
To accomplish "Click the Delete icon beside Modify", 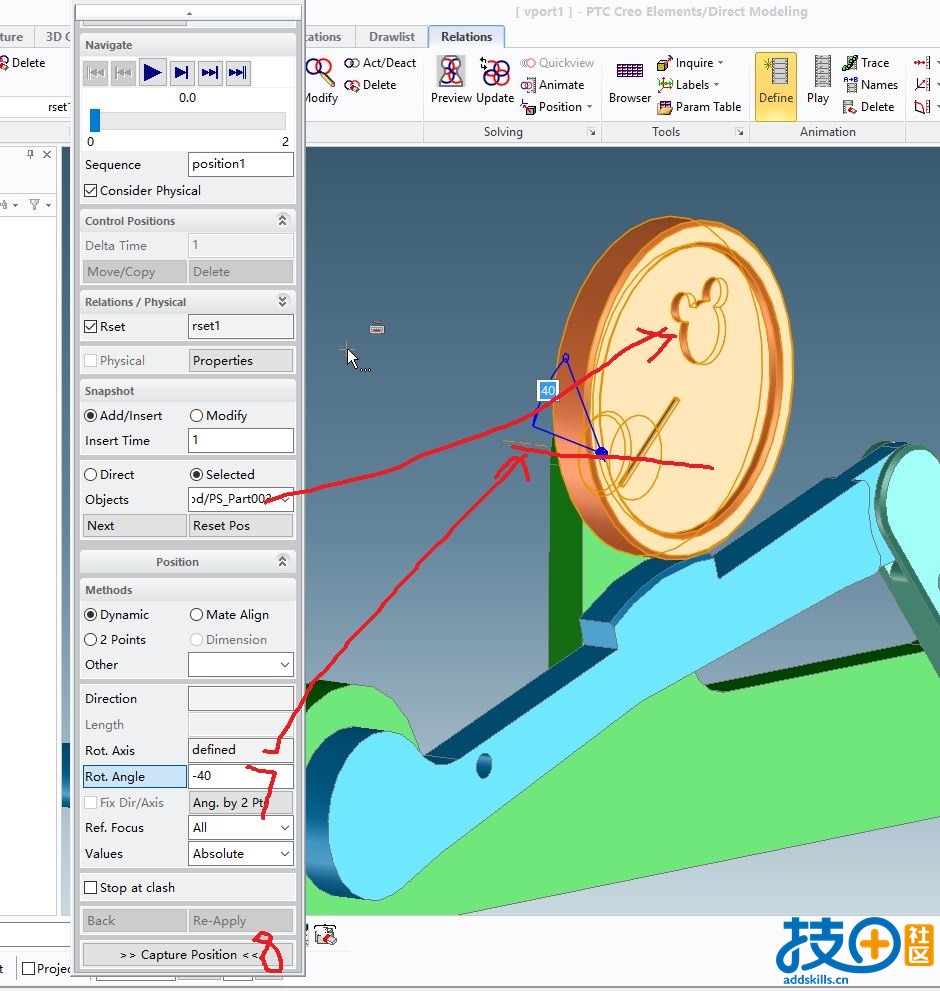I will 352,85.
